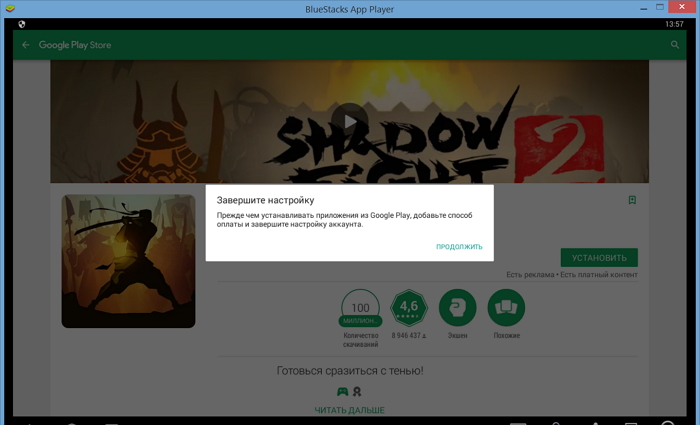Click the 8 946 437 reviews count
The height and width of the screenshot is (425, 700).
click(x=409, y=335)
